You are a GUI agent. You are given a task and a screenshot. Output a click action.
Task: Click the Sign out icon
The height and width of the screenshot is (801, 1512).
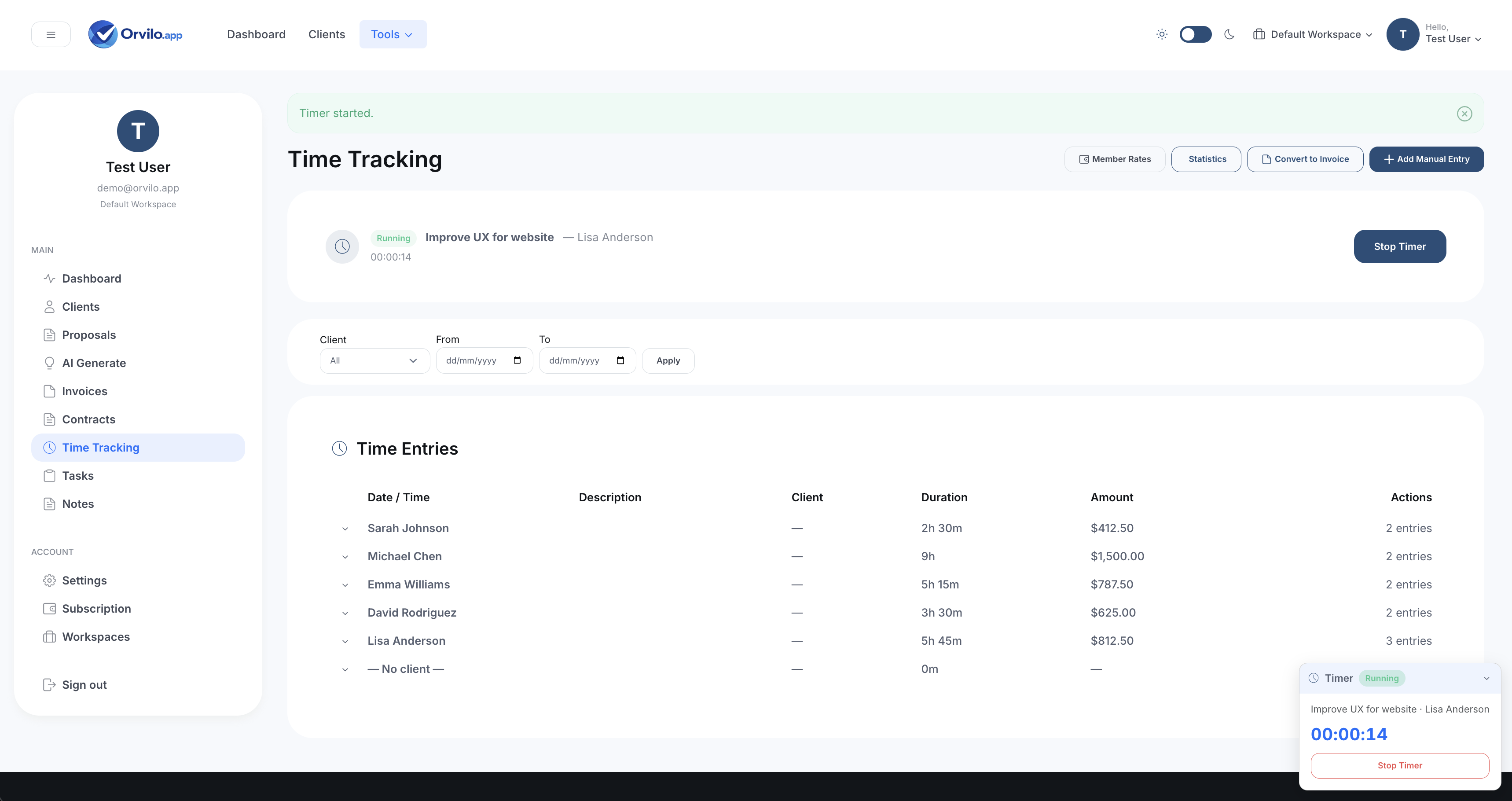pos(49,684)
